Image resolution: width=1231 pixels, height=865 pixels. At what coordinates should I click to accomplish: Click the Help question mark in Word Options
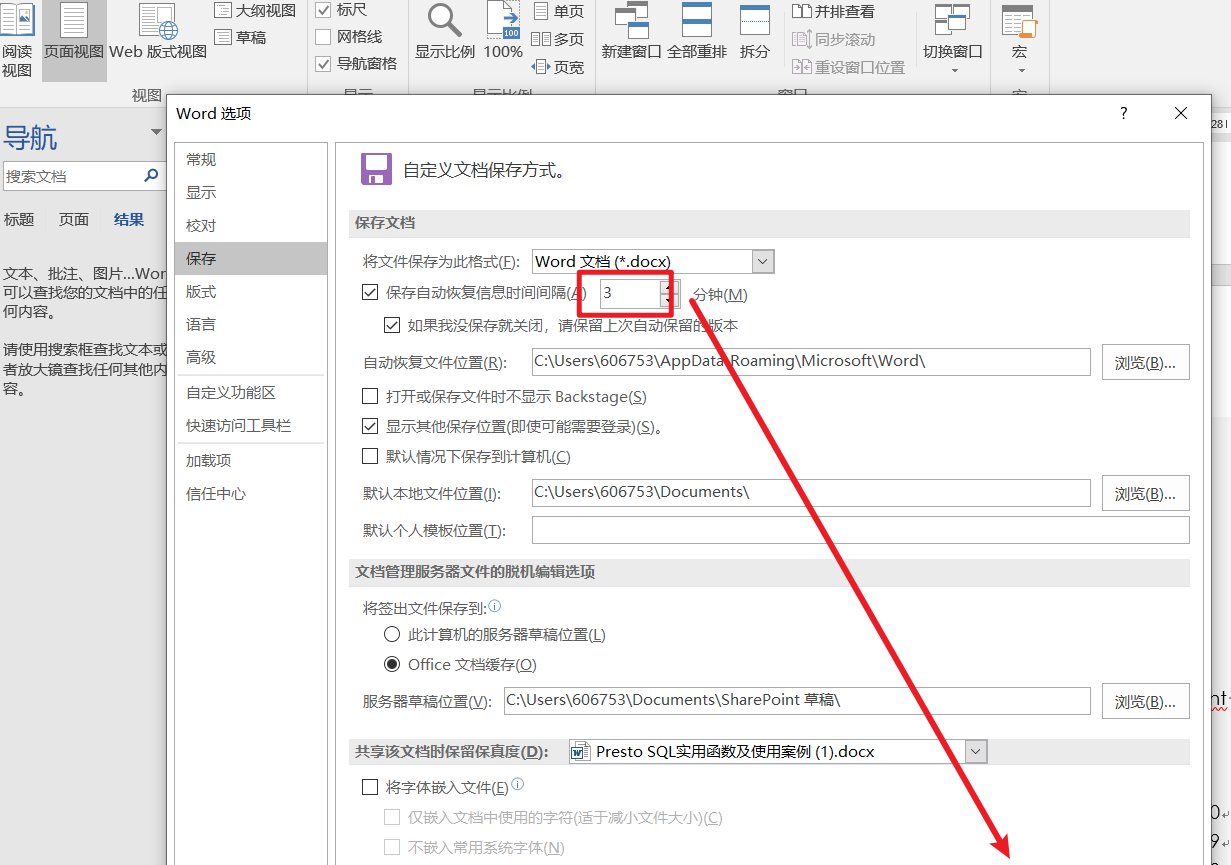[x=1124, y=114]
